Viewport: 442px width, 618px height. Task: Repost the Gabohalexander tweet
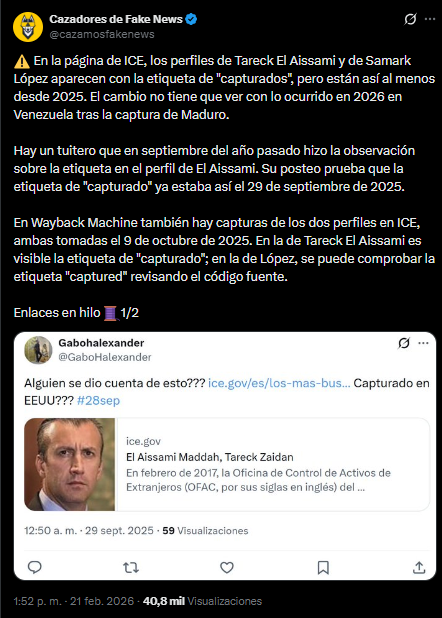131,568
